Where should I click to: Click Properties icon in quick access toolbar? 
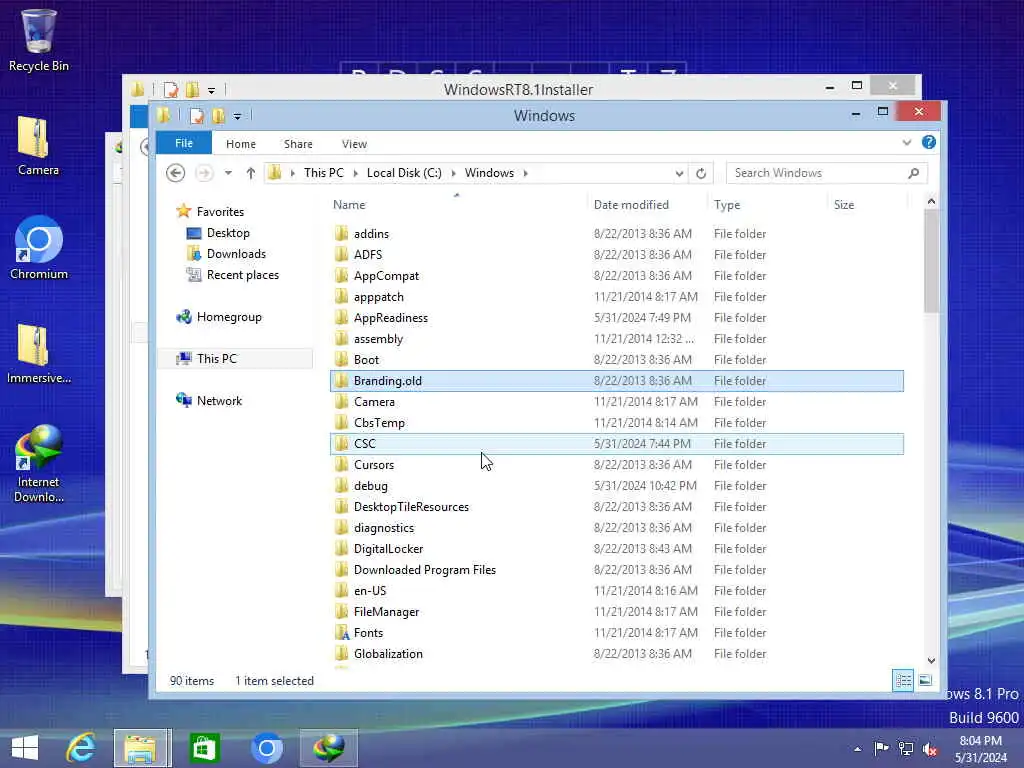197,116
